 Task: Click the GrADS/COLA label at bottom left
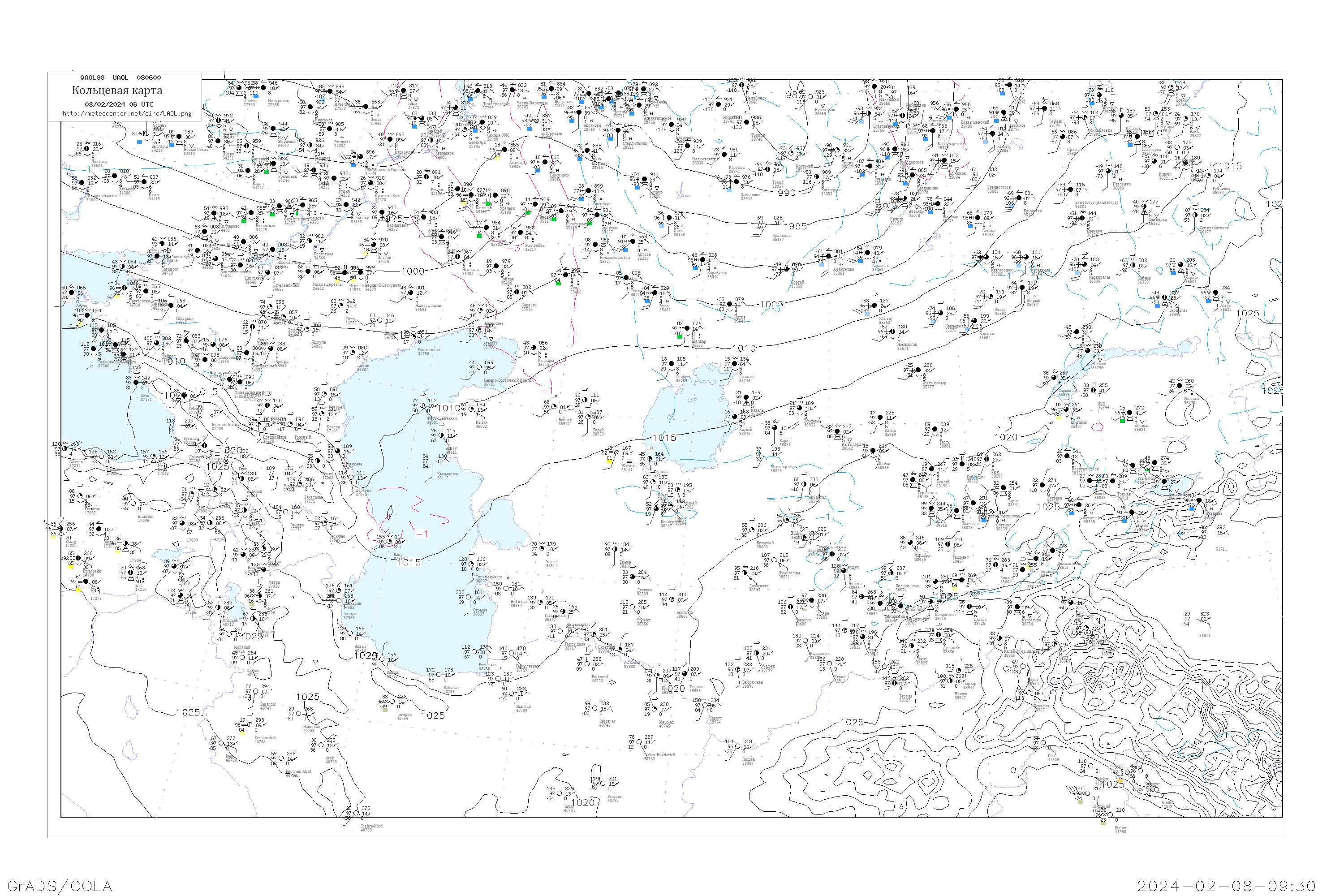pyautogui.click(x=60, y=886)
